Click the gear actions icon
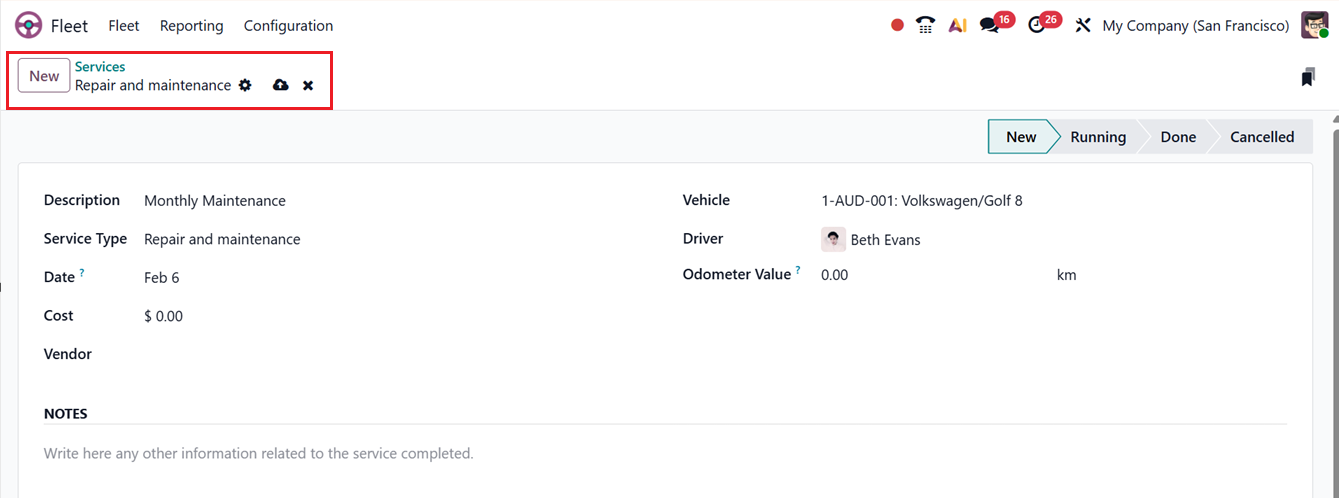The image size is (1339, 498). (245, 85)
